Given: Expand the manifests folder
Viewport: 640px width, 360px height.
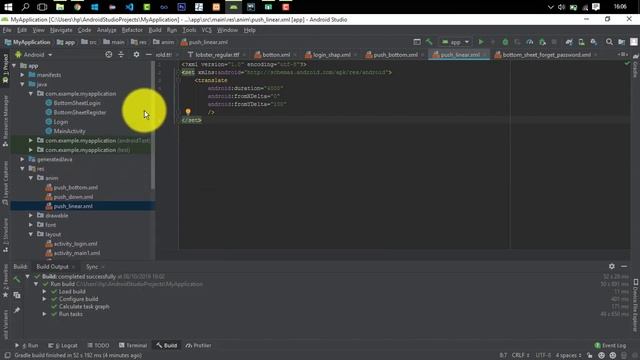Looking at the screenshot, I should click(22, 75).
